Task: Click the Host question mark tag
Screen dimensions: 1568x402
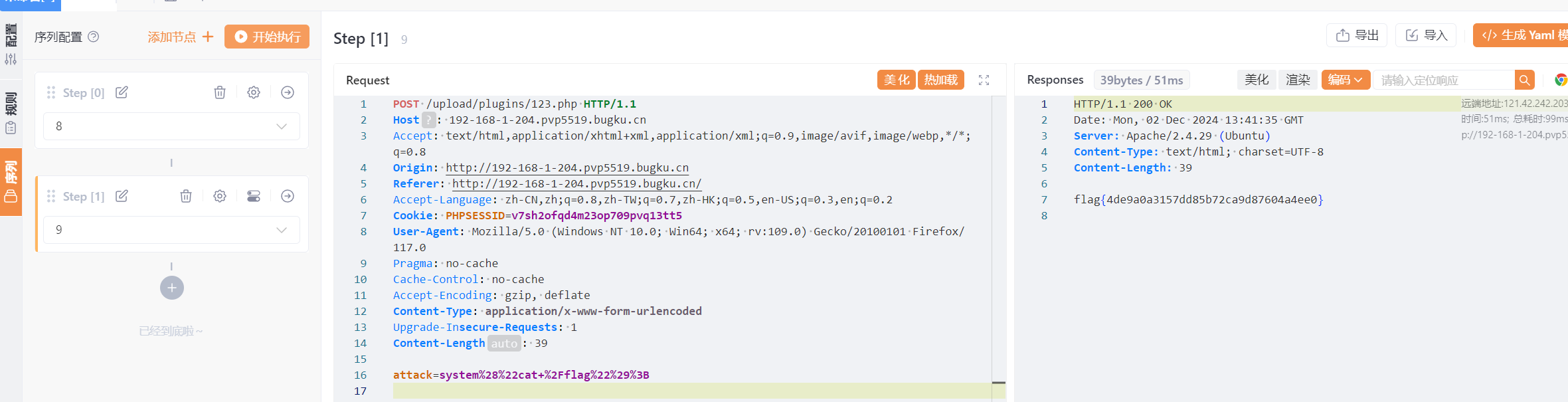Action: coord(429,120)
